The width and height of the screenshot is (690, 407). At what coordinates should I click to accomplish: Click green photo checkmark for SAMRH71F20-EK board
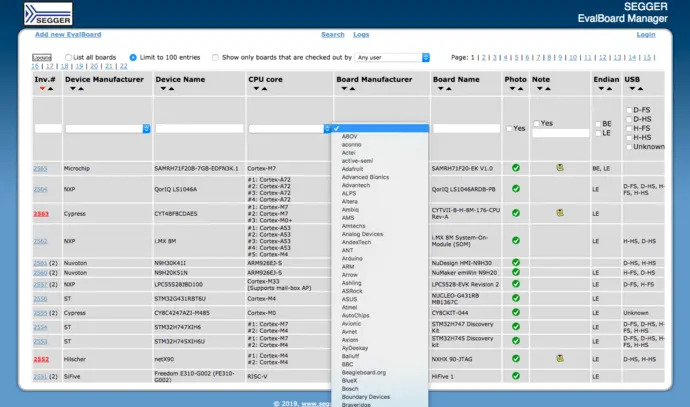click(516, 168)
